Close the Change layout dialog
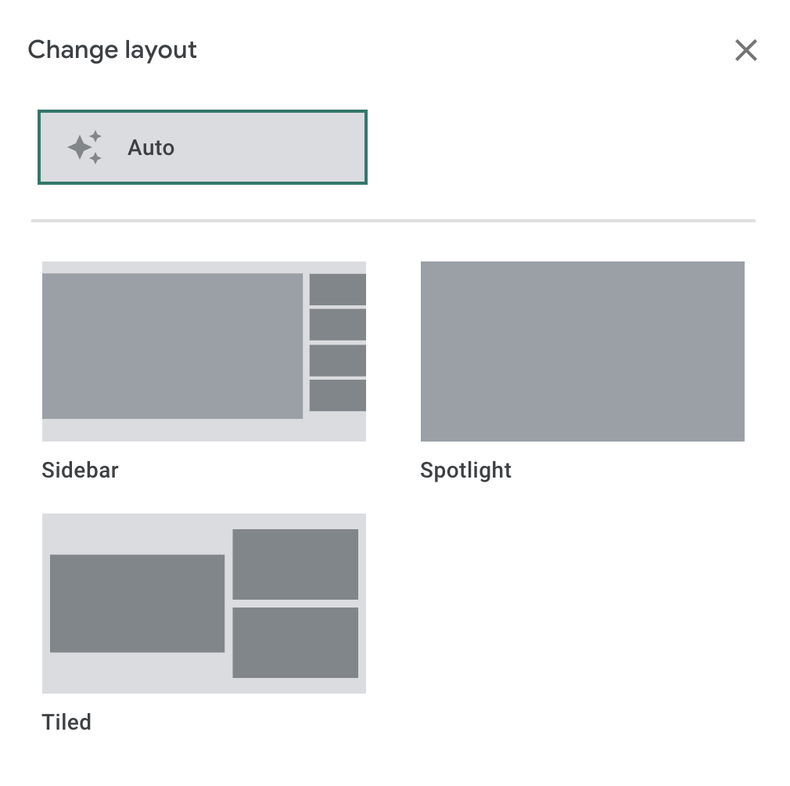The height and width of the screenshot is (786, 790). (745, 50)
